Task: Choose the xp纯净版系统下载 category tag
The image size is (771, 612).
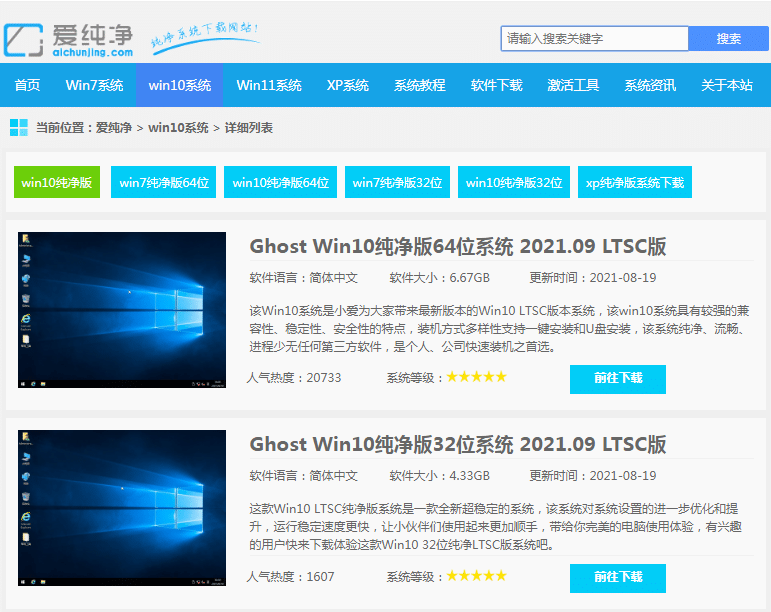Action: tap(635, 182)
